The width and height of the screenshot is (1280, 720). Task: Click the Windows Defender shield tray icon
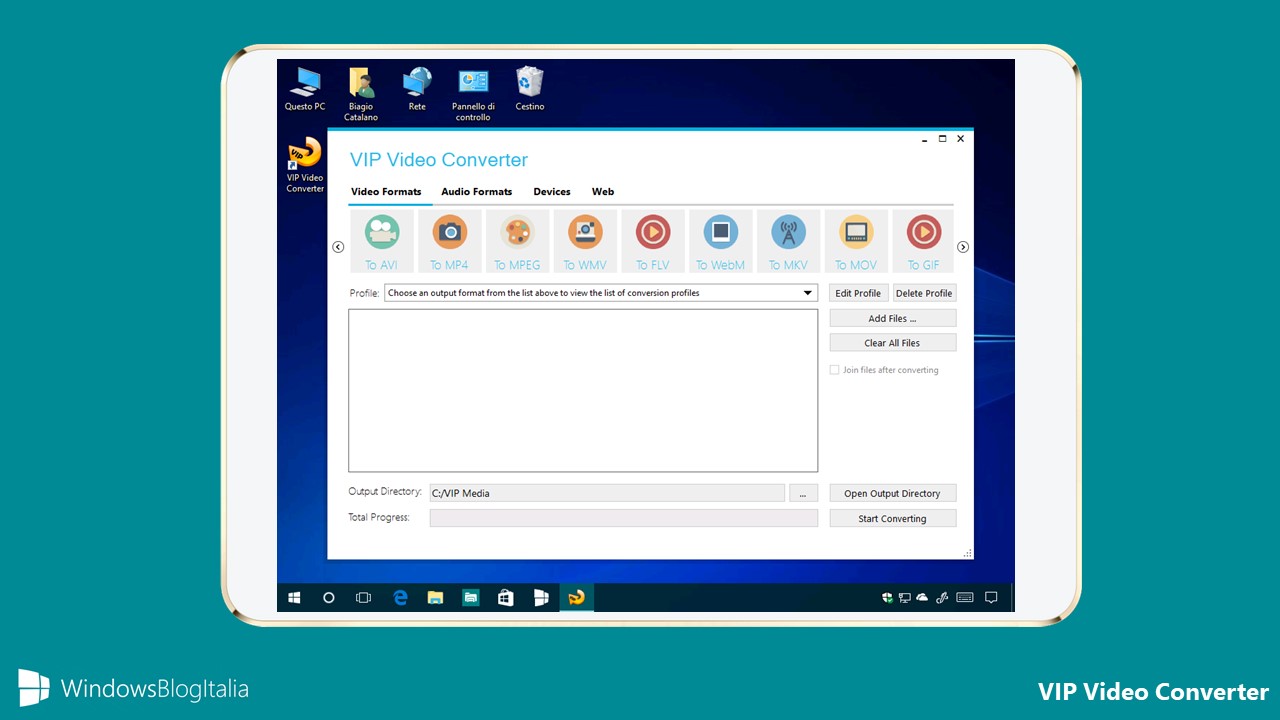point(887,598)
